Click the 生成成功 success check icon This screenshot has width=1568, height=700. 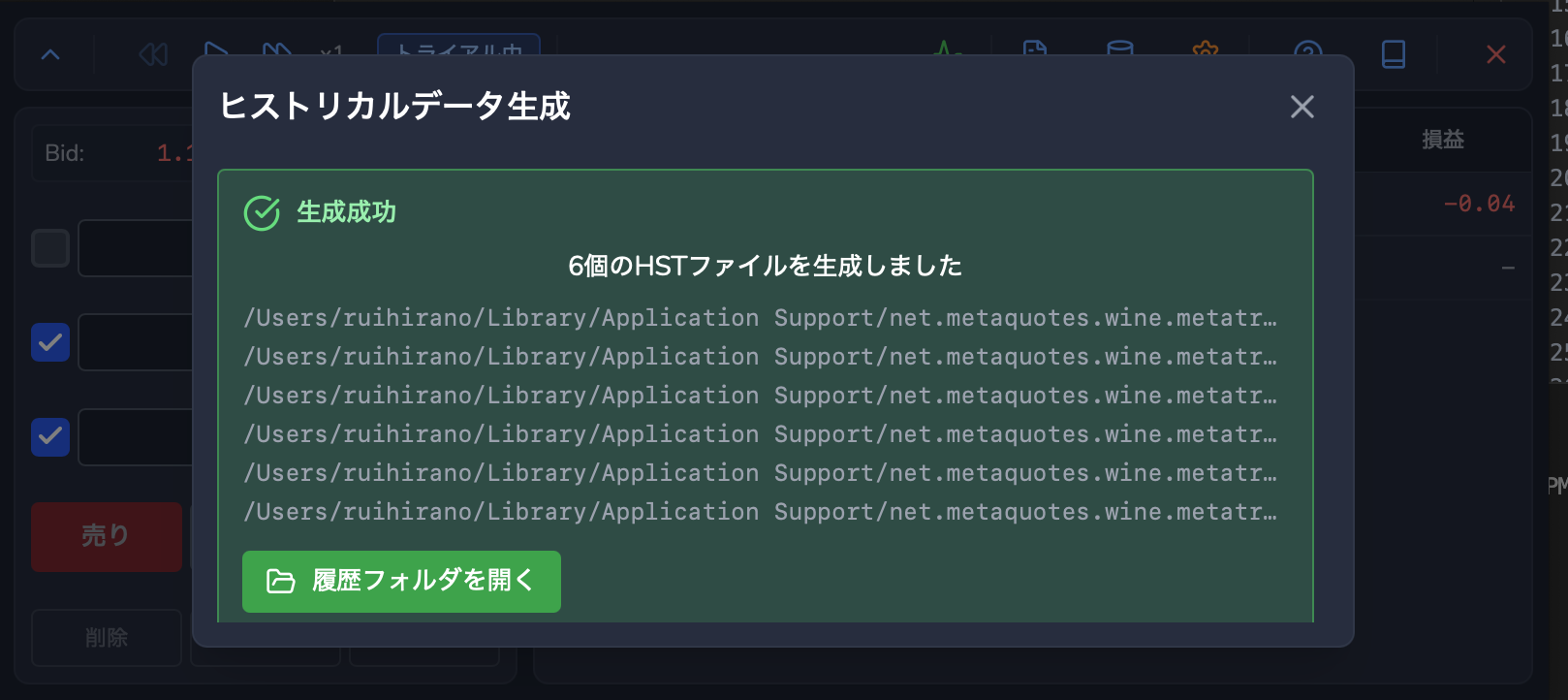point(262,212)
